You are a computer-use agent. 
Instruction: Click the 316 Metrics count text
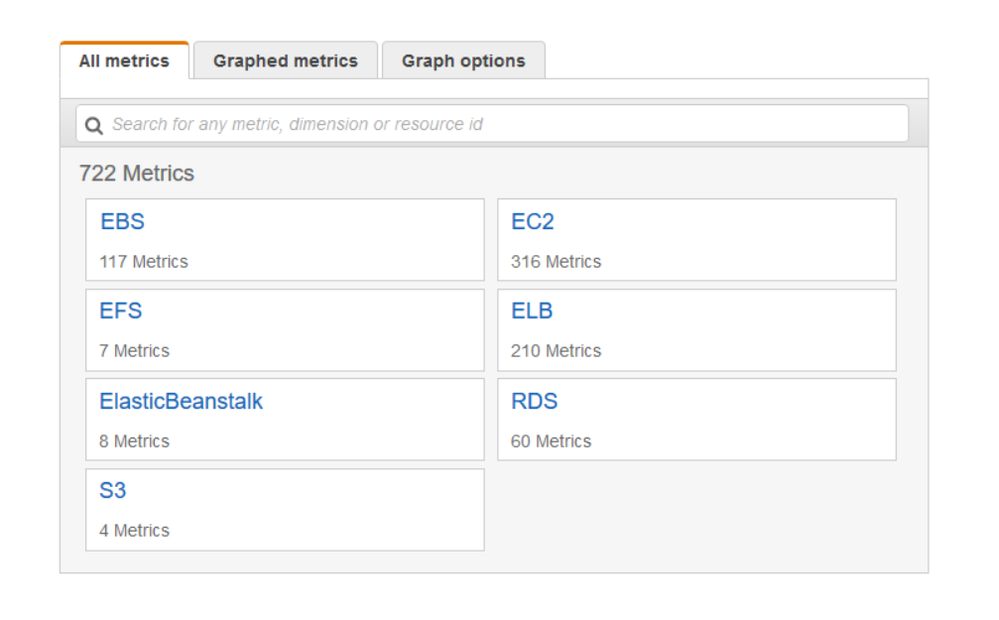556,262
